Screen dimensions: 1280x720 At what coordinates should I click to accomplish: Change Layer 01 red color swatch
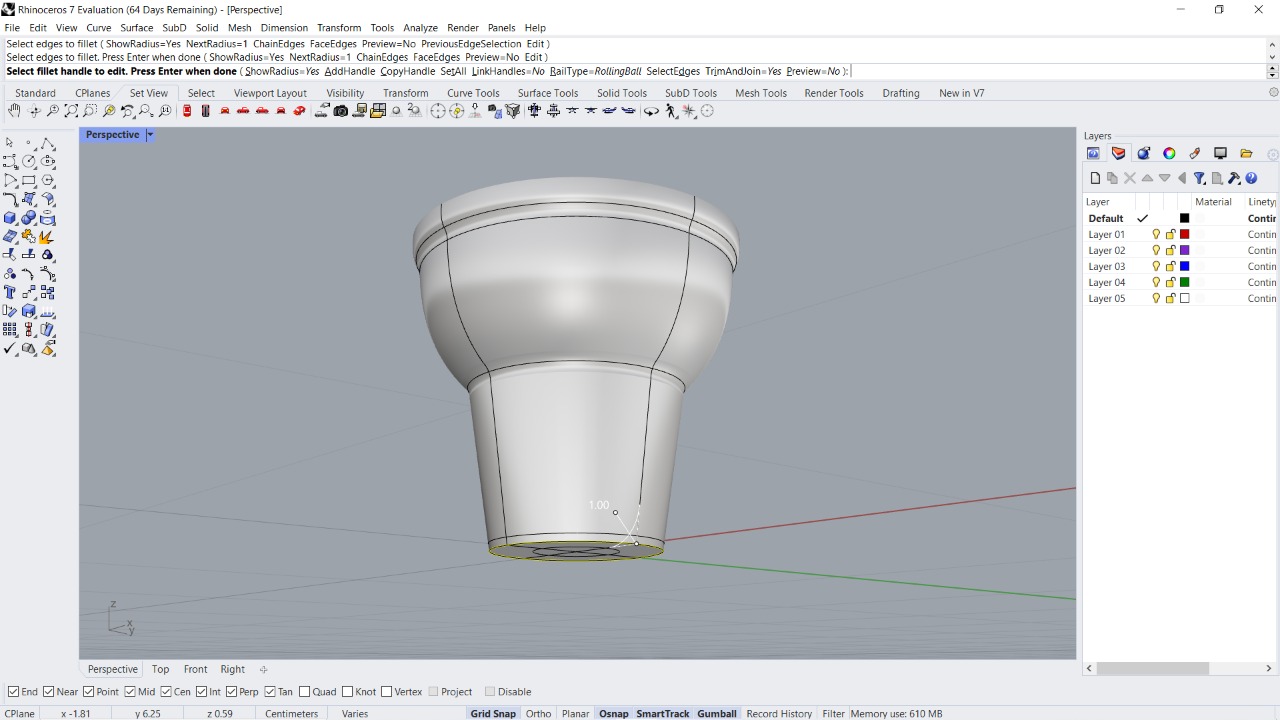pyautogui.click(x=1185, y=234)
